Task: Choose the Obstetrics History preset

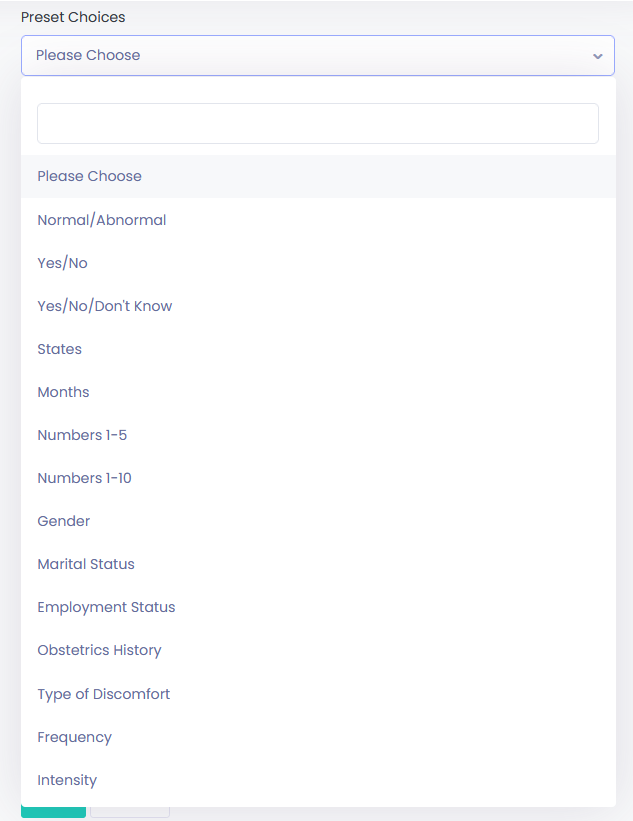Action: pyautogui.click(x=318, y=650)
